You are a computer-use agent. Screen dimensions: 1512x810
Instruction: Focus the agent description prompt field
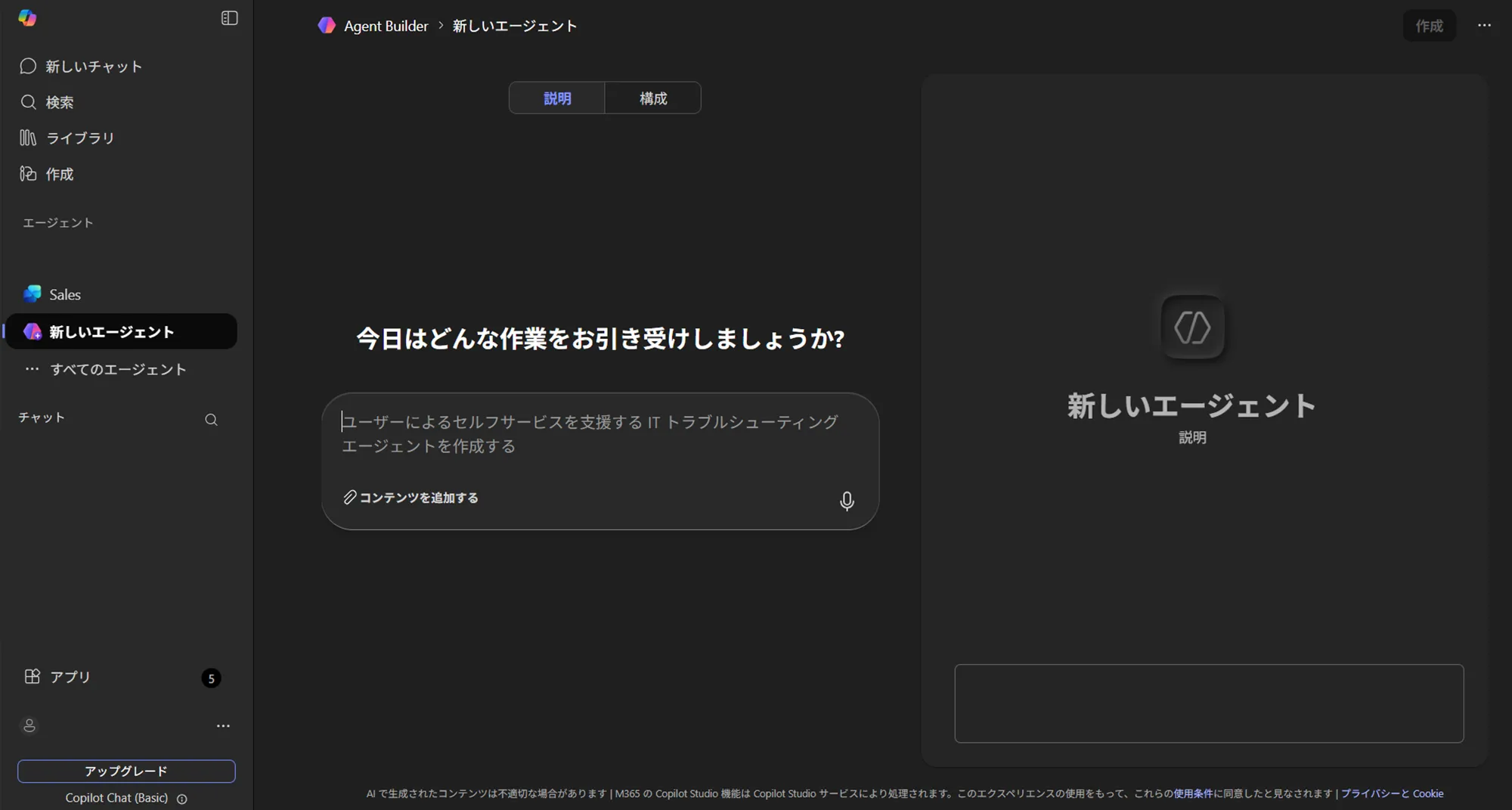pos(600,435)
